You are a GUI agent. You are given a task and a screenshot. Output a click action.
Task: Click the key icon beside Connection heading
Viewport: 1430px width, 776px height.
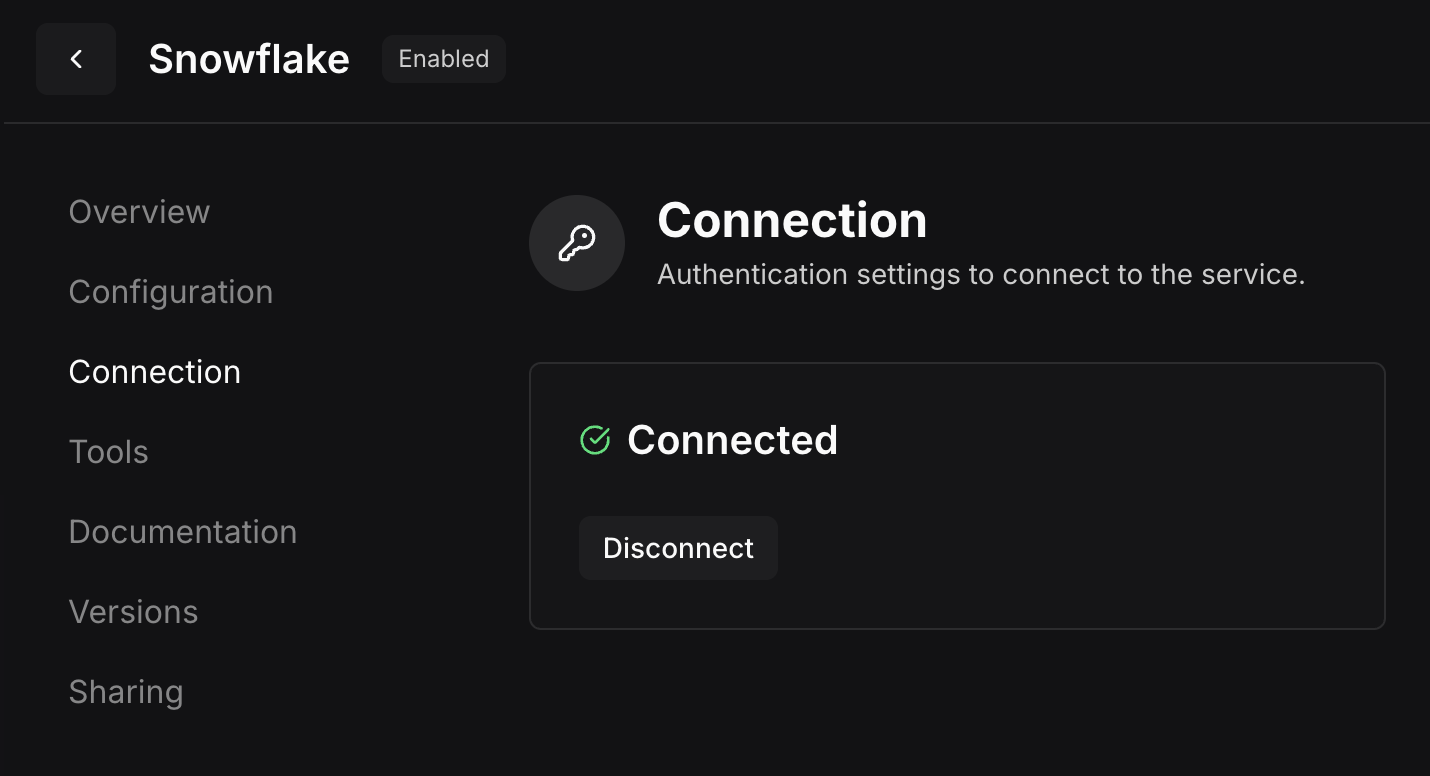click(577, 243)
